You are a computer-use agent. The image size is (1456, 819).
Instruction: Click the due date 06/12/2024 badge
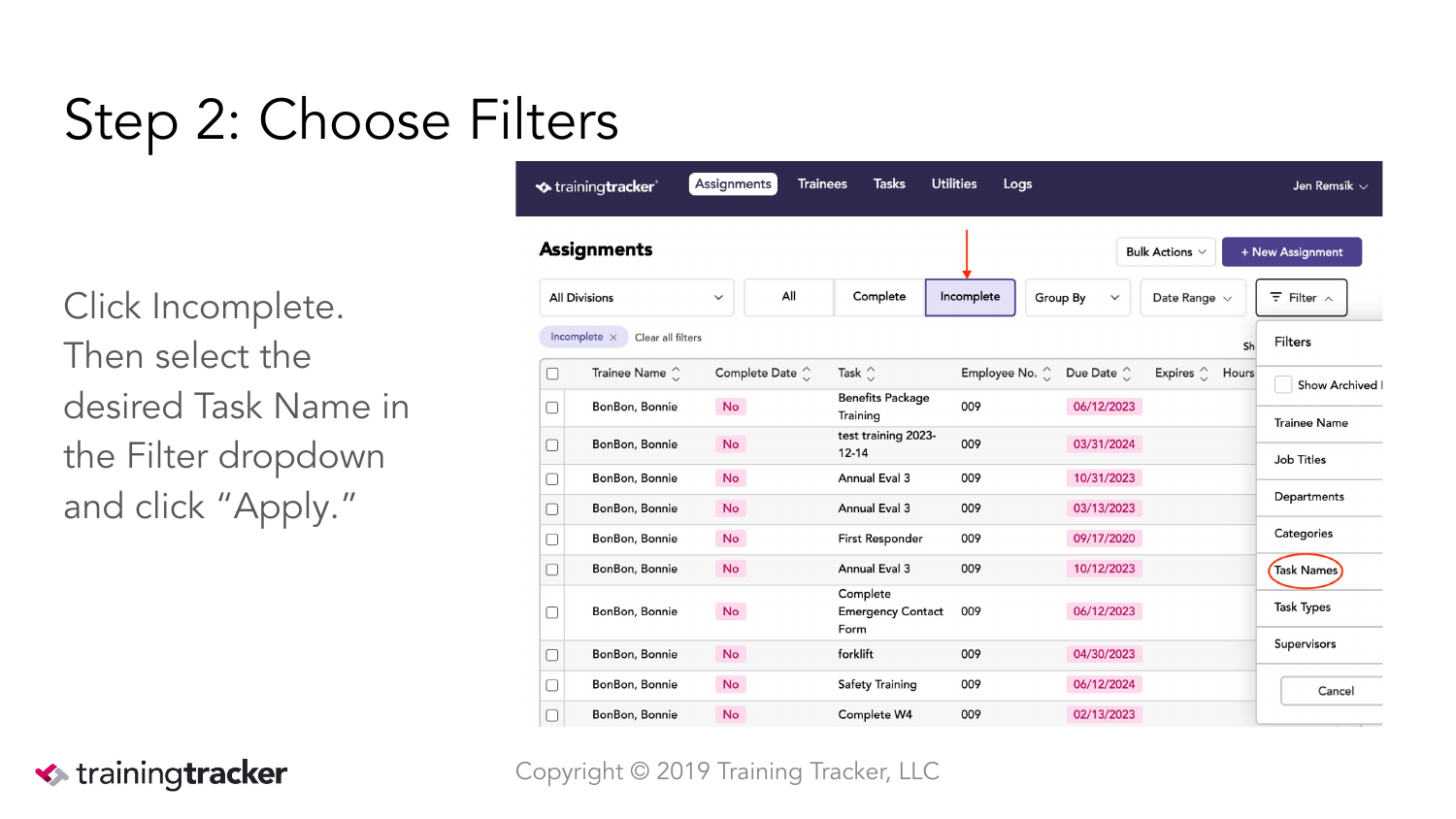tap(1104, 685)
